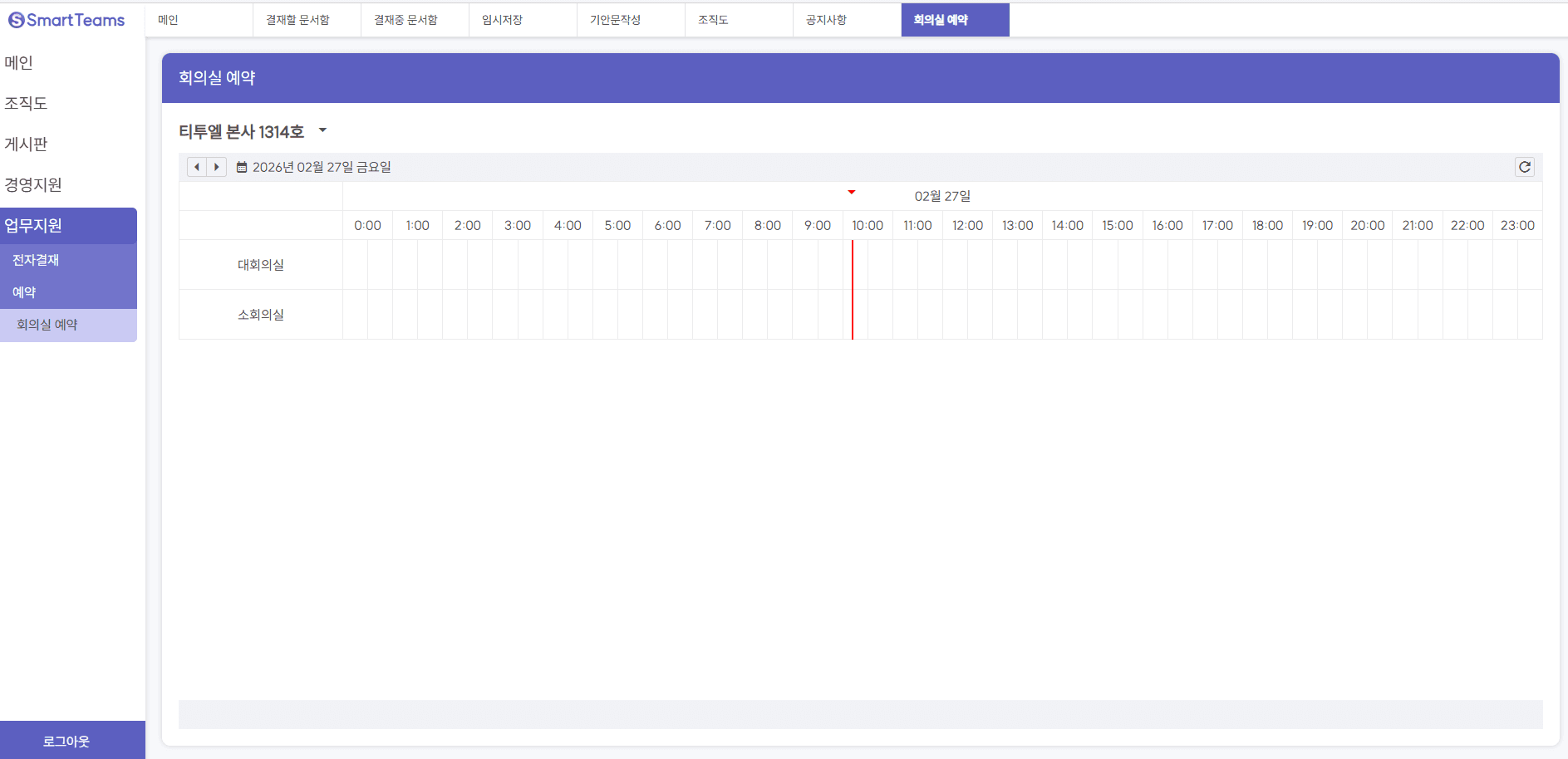Open 경영지원 from sidebar
1568x759 pixels.
point(33,185)
